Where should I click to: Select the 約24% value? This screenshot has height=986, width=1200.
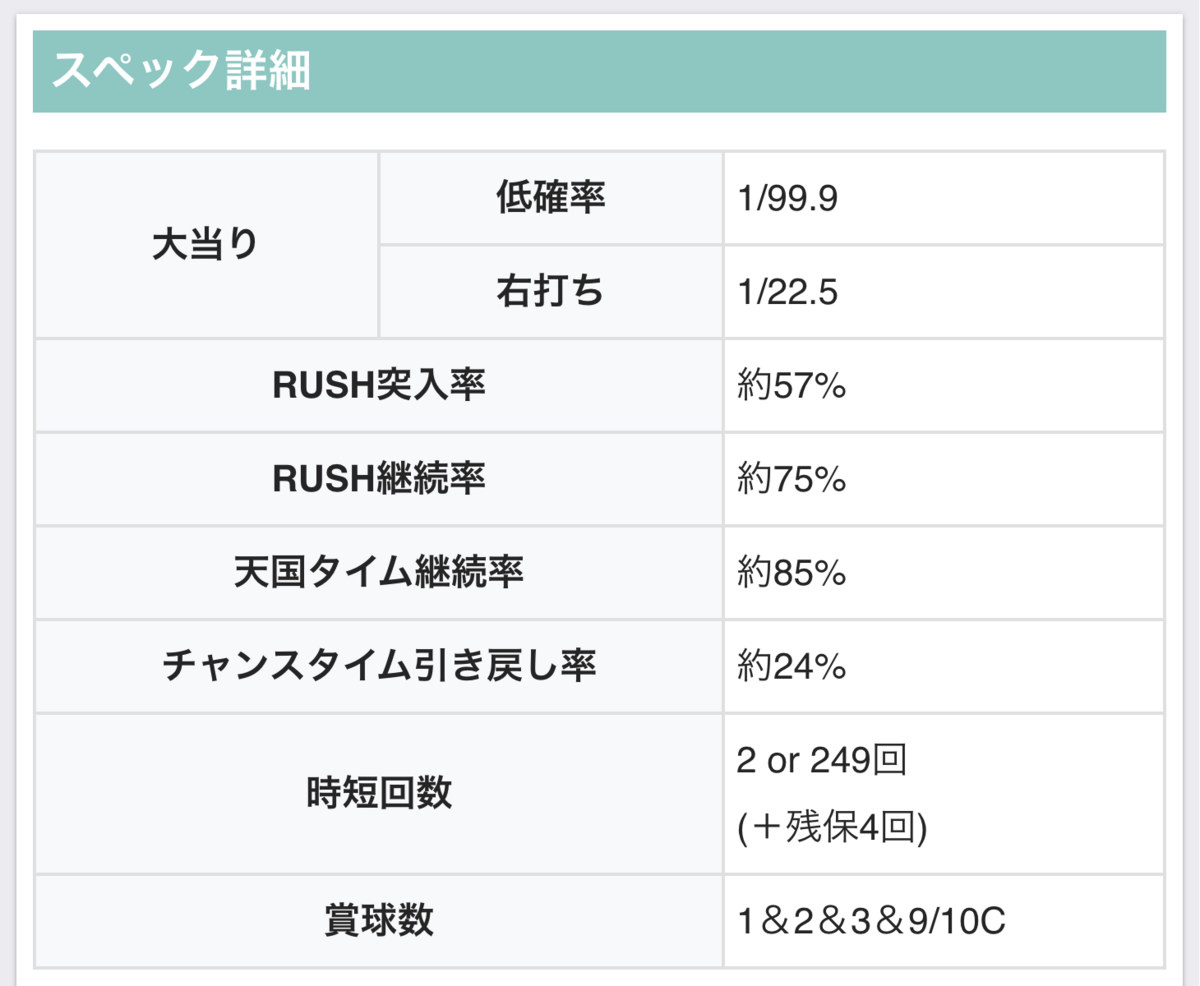pos(792,666)
